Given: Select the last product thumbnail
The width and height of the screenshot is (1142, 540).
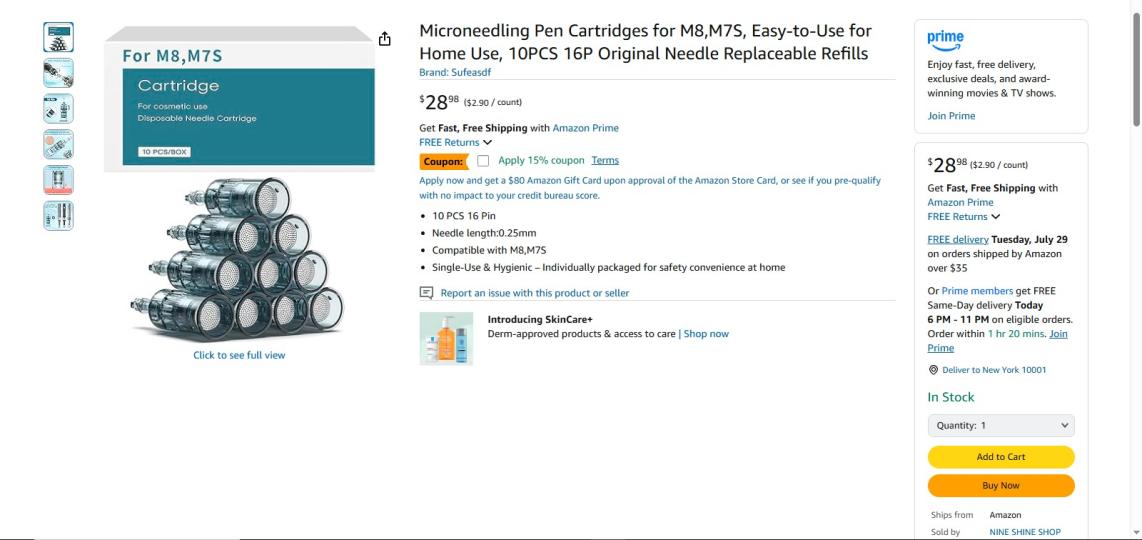Looking at the screenshot, I should point(58,216).
